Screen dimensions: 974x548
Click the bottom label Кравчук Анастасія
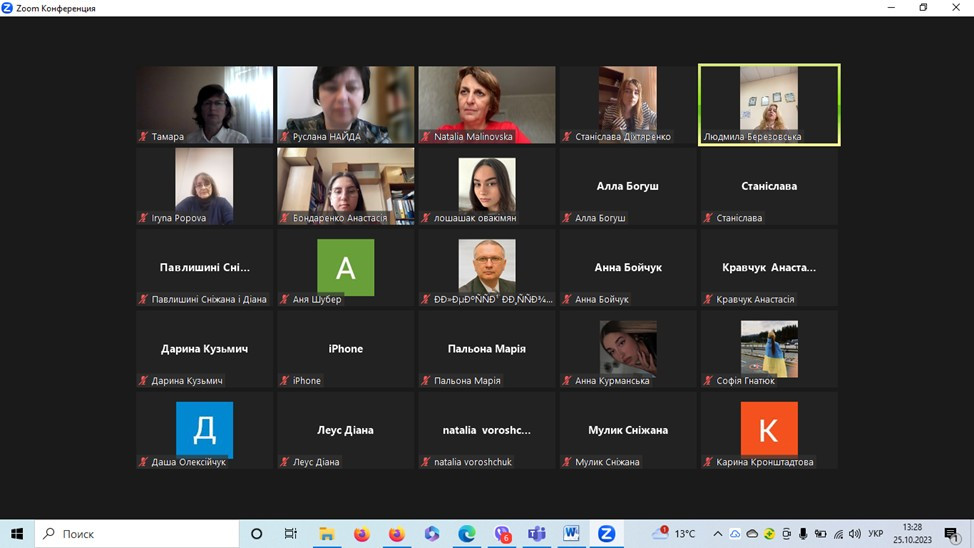tap(755, 299)
